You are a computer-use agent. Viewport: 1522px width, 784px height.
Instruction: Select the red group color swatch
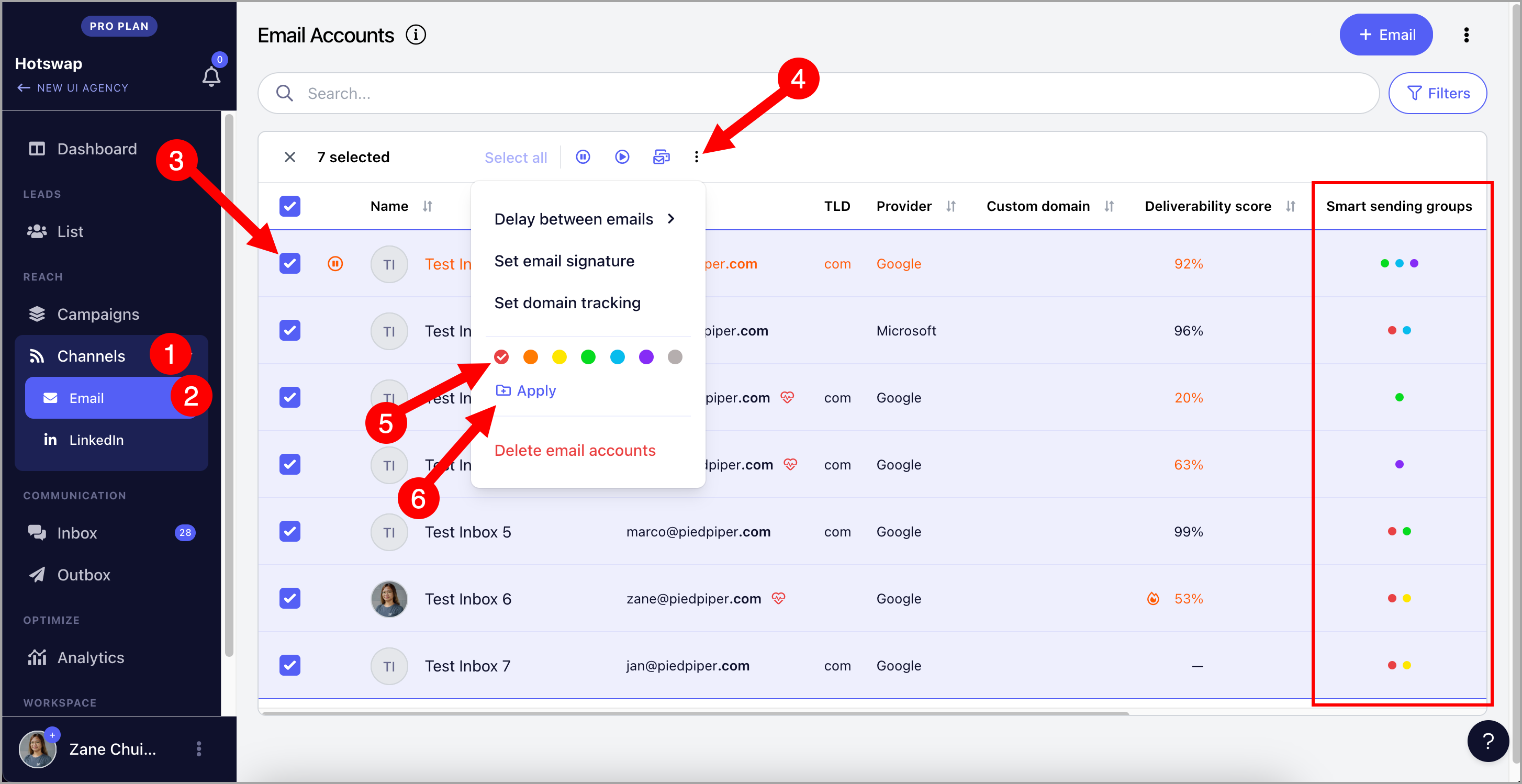tap(501, 357)
